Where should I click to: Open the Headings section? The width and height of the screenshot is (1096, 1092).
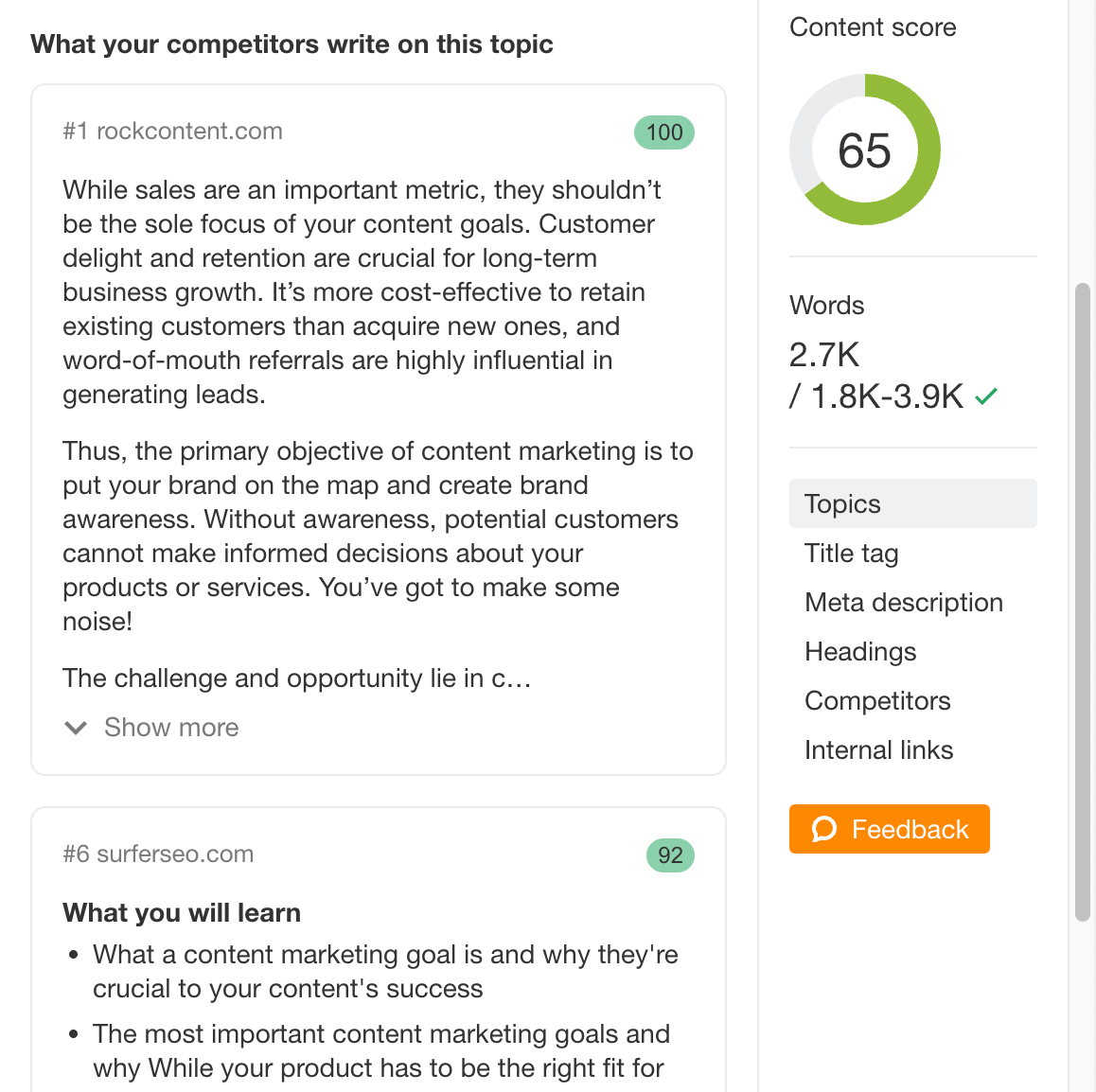click(859, 651)
